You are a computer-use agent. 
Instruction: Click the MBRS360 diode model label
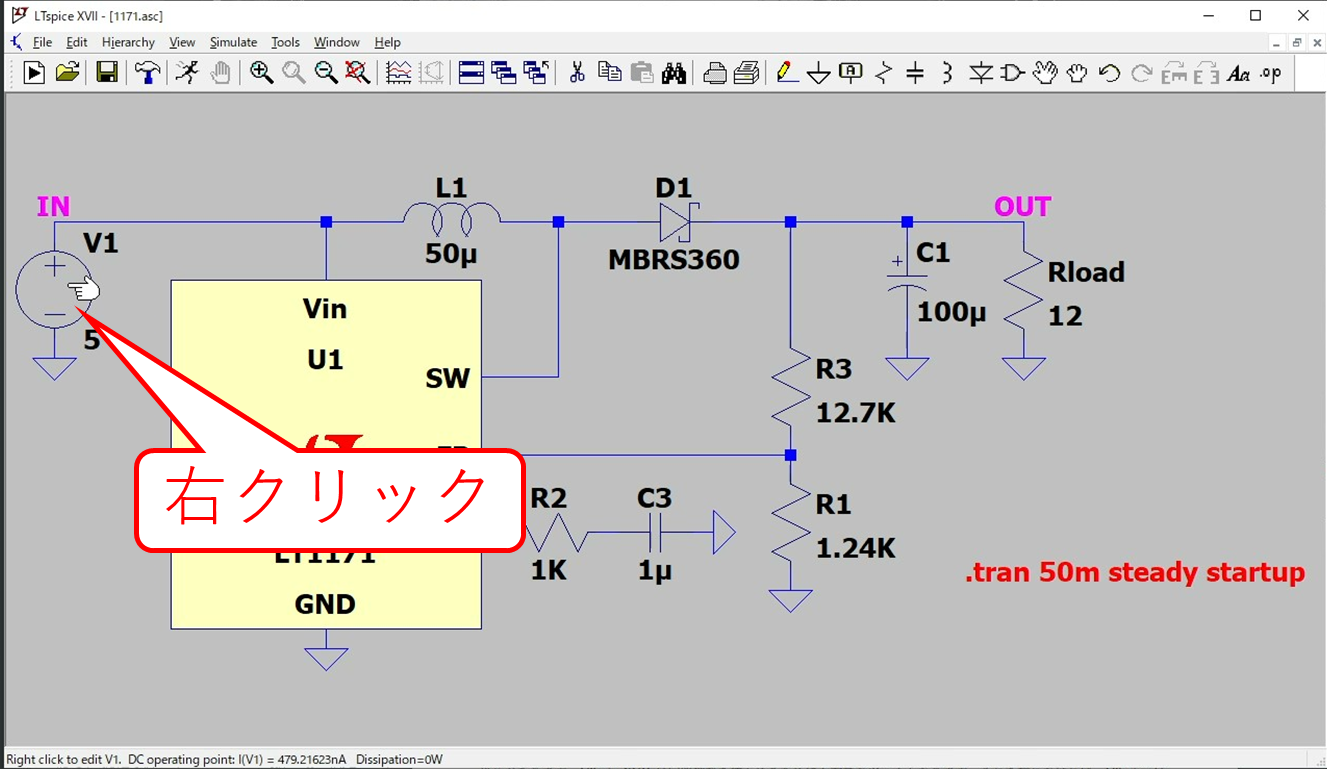pos(674,260)
